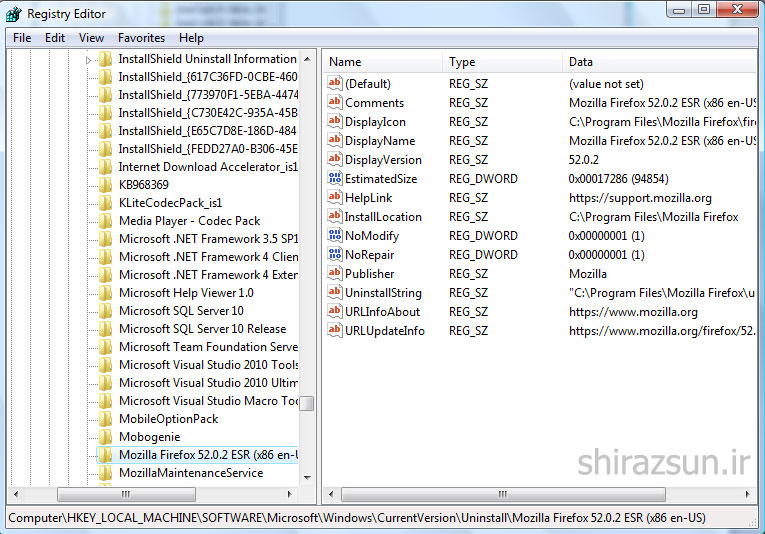Click the binary icon beside EstimatedSize

335,178
